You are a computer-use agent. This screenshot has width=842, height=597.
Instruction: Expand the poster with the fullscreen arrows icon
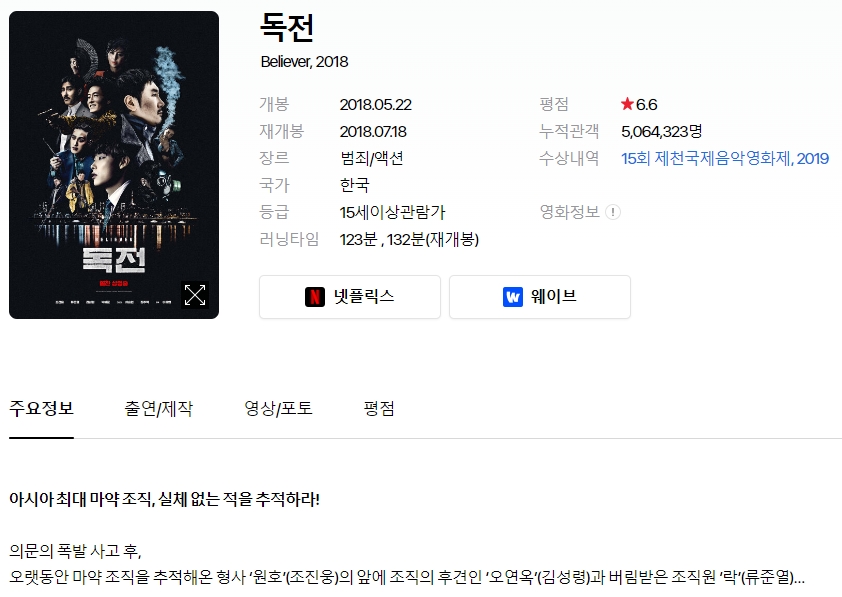coord(194,295)
